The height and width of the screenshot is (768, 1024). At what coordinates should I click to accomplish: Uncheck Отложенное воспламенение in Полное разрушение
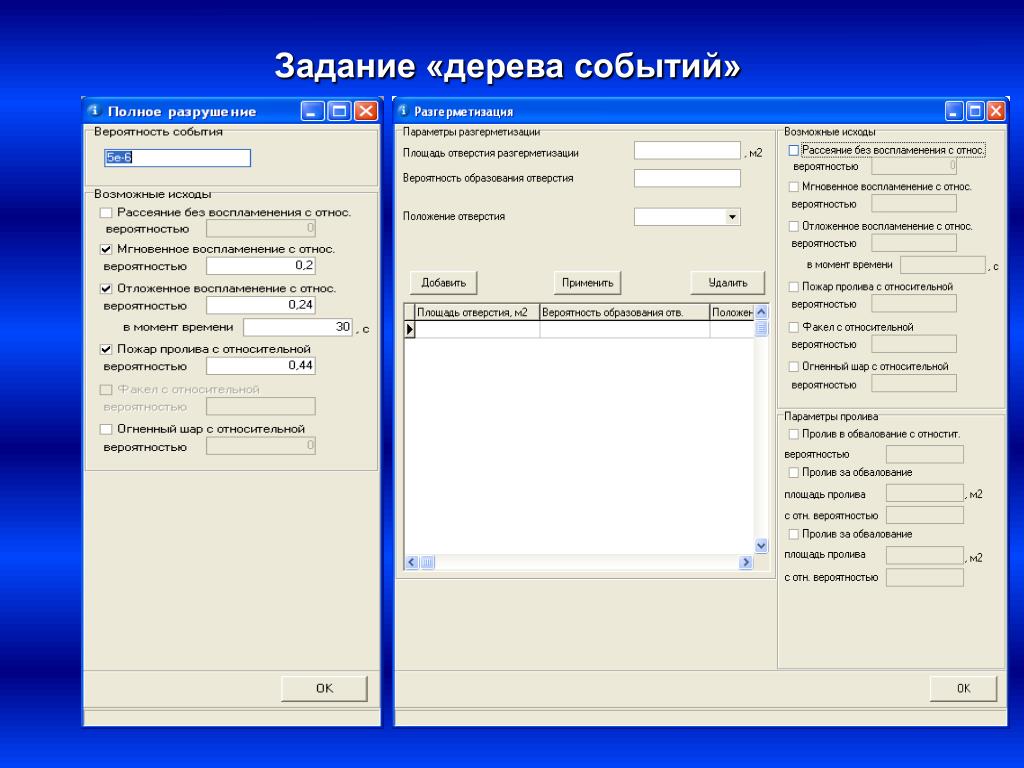(106, 289)
